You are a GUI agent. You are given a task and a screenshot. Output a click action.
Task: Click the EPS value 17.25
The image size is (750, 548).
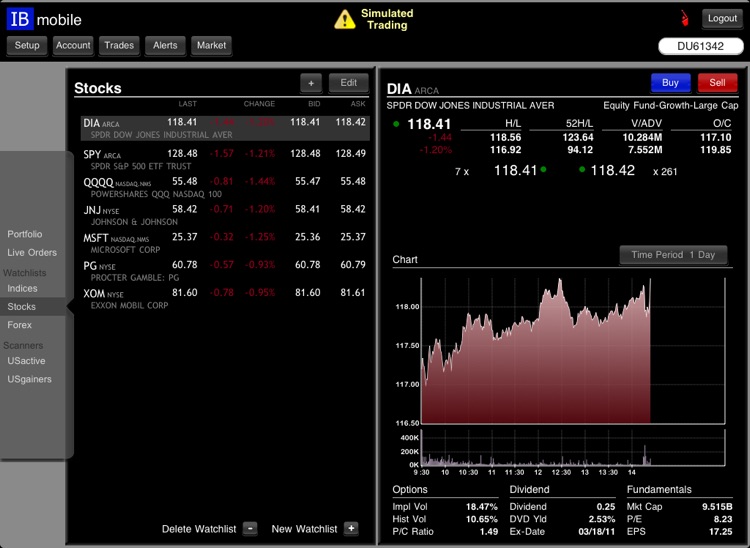coord(720,531)
